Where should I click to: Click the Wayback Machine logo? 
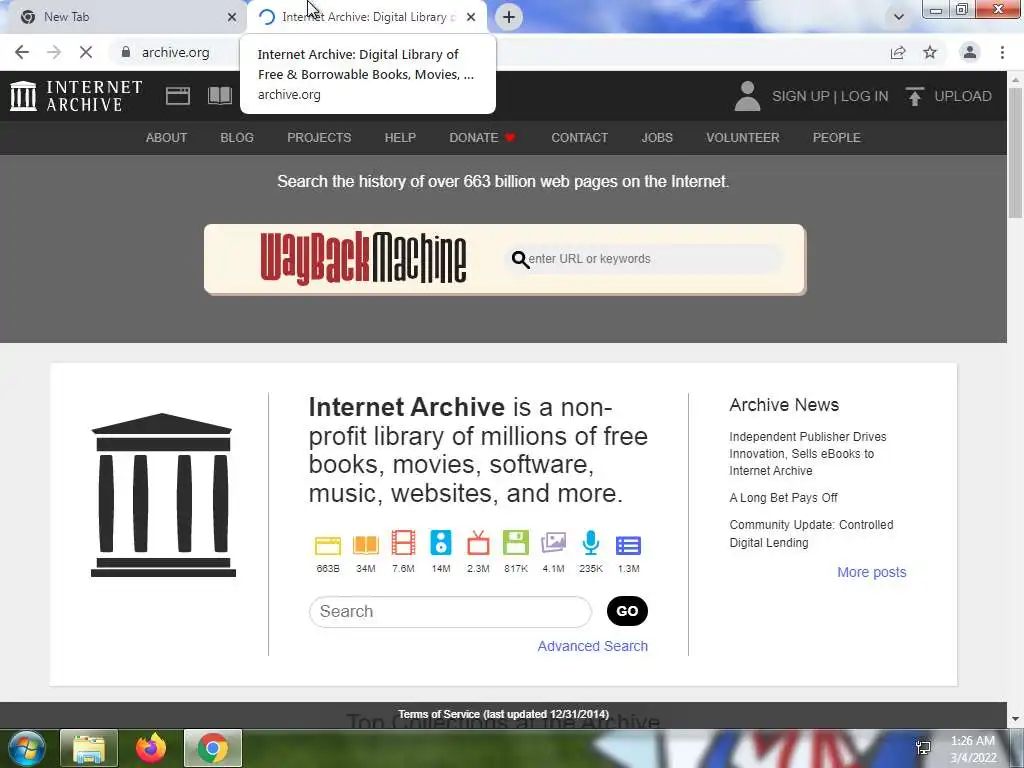click(363, 258)
